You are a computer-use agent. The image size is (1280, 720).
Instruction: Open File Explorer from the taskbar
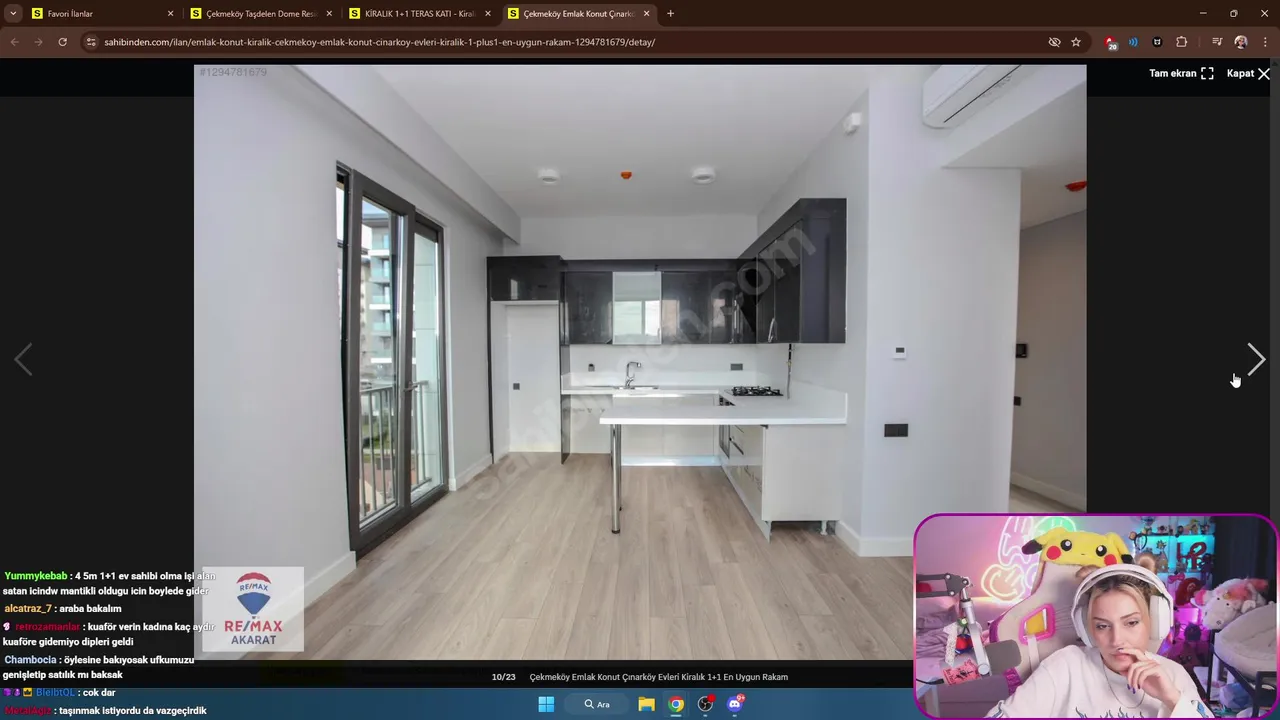click(x=646, y=704)
